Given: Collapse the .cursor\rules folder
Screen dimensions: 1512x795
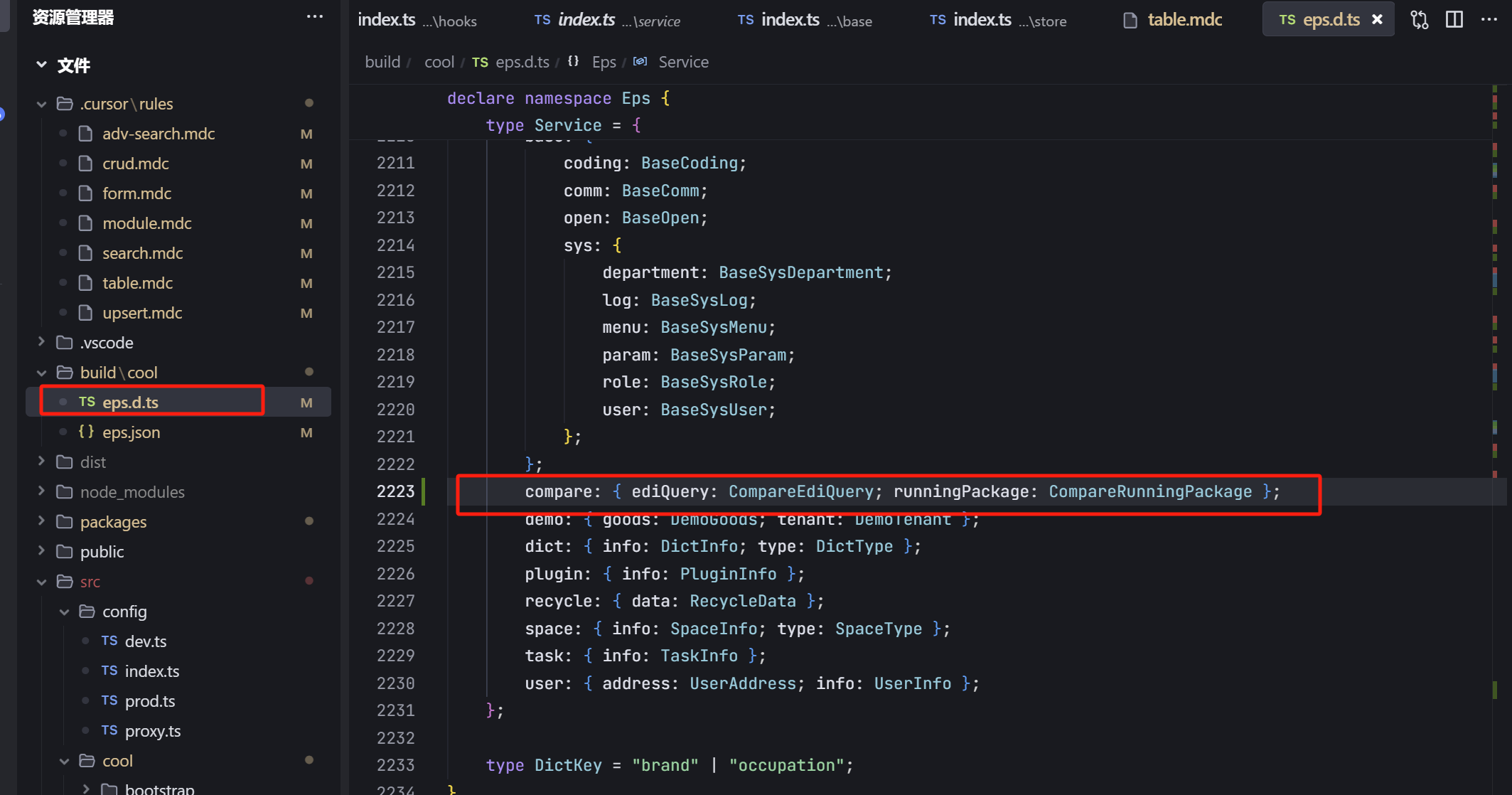Looking at the screenshot, I should [42, 104].
